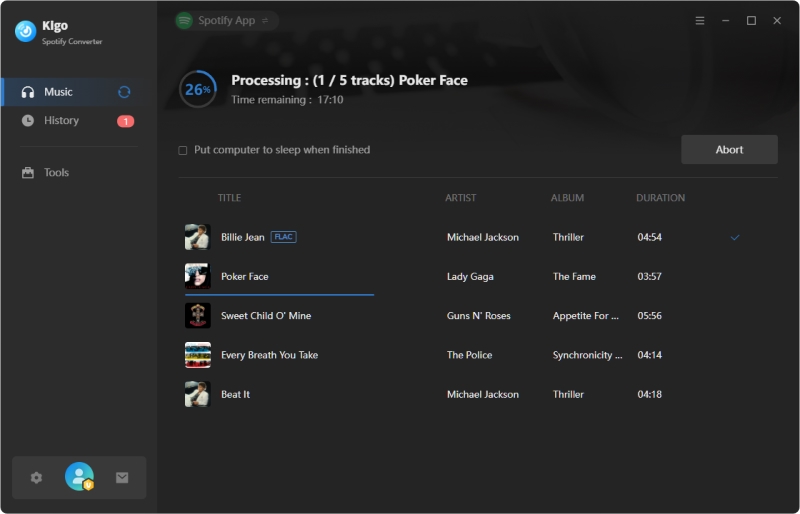800x514 pixels.
Task: Maximize the Kigo window
Action: (x=752, y=20)
